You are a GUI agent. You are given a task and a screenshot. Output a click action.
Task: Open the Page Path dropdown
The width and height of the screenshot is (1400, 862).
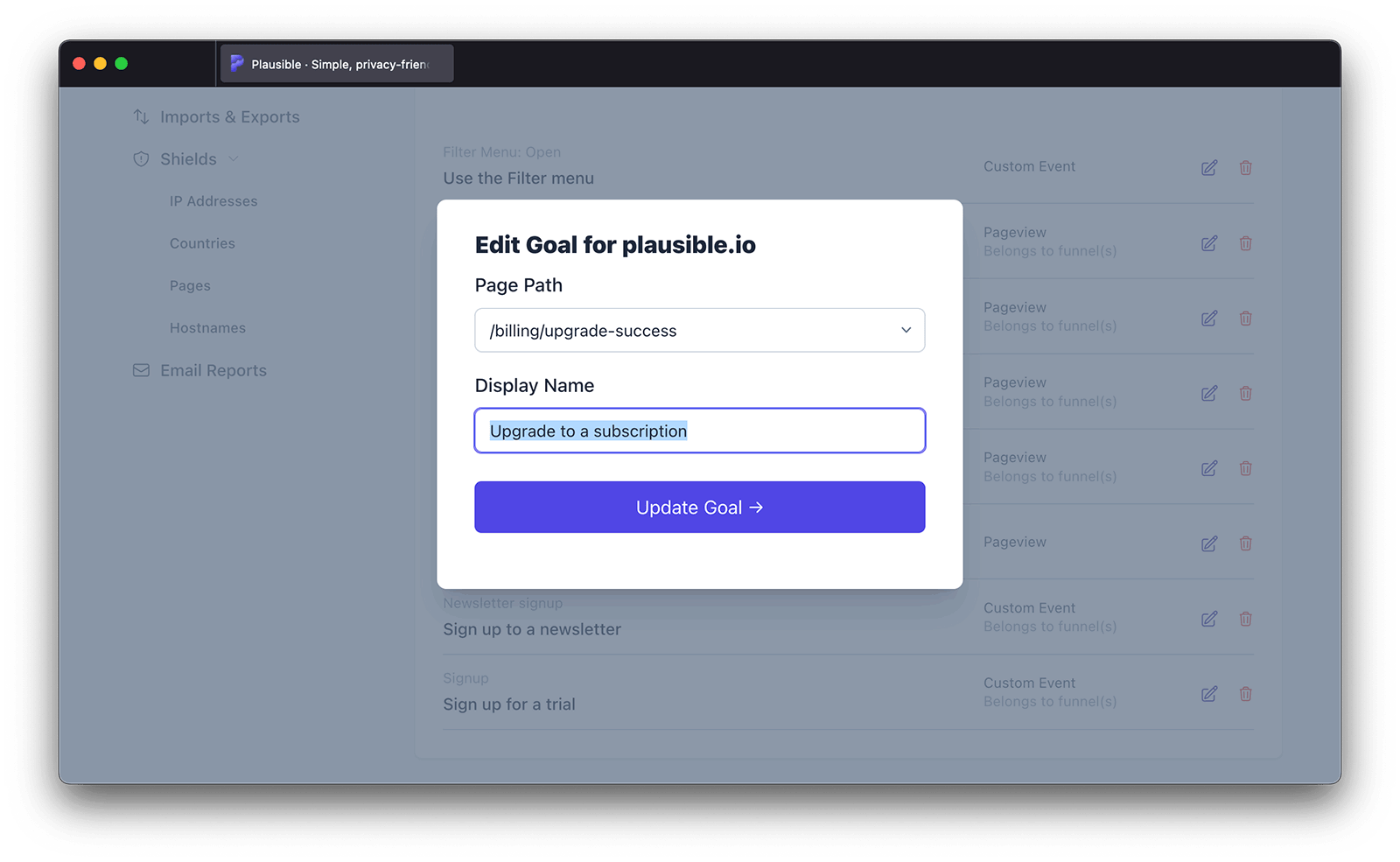coord(906,330)
